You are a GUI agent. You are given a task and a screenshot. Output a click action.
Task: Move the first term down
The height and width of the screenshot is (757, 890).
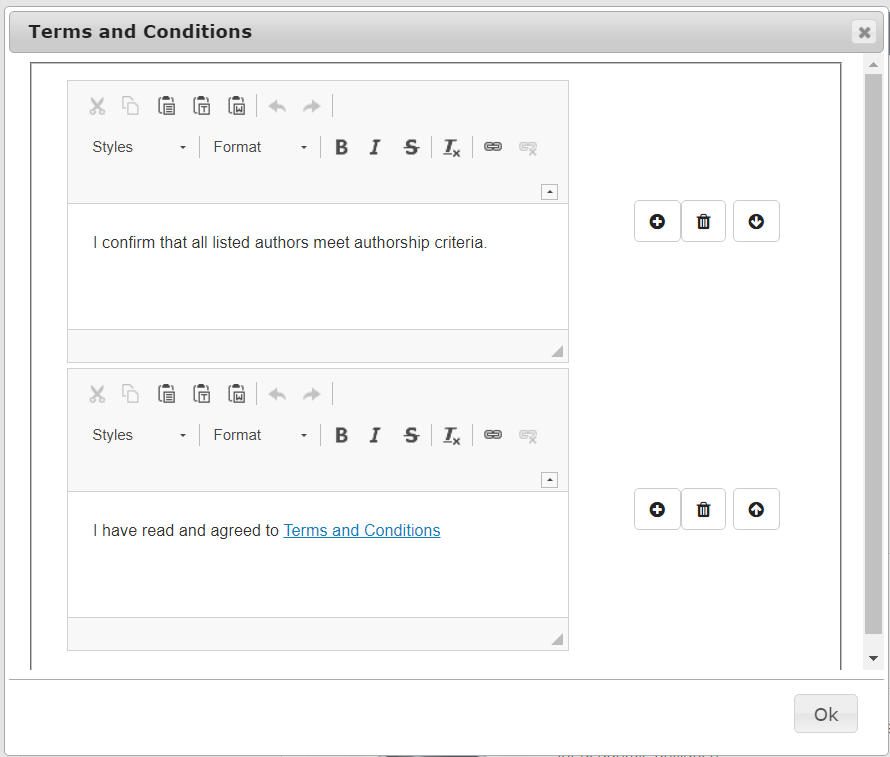click(x=756, y=221)
